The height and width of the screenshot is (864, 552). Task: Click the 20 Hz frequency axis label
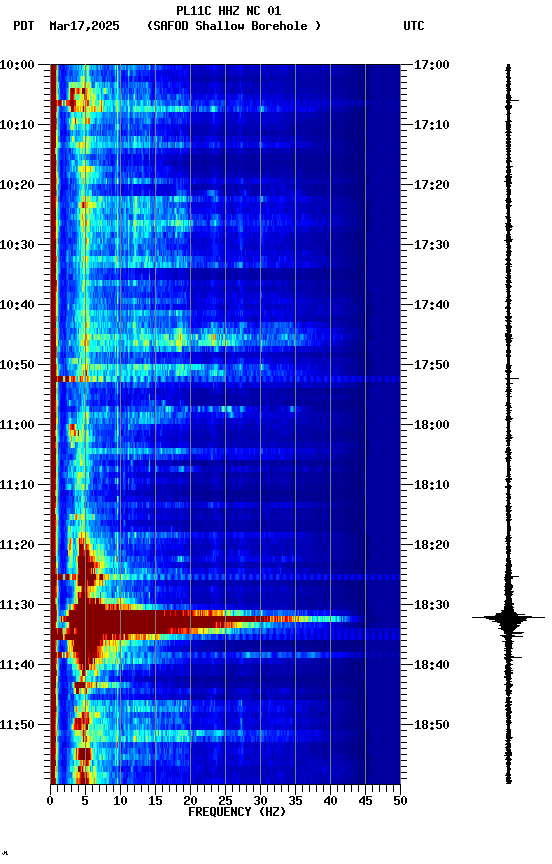pyautogui.click(x=190, y=801)
